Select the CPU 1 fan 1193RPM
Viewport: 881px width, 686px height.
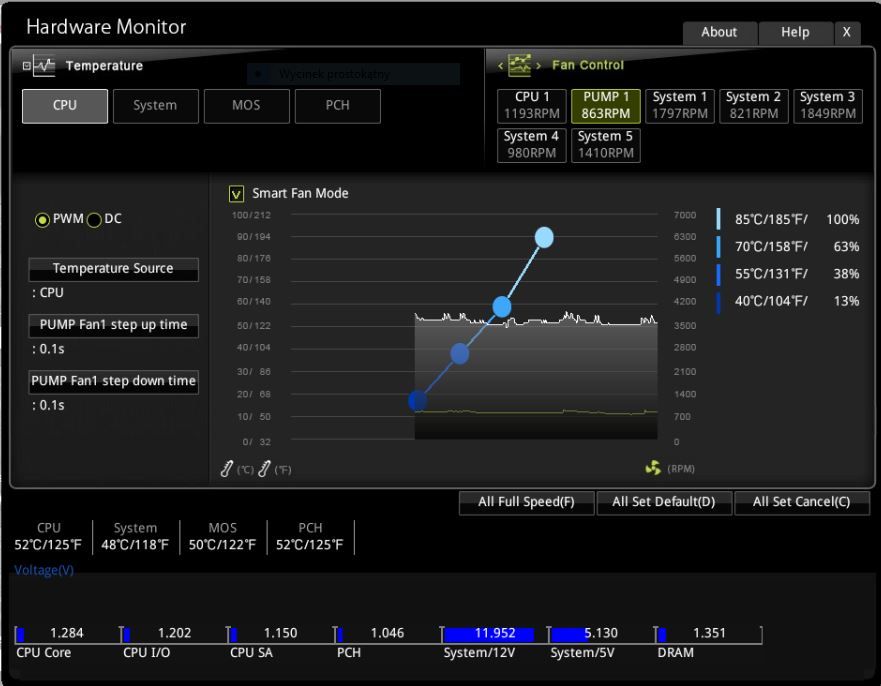532,106
